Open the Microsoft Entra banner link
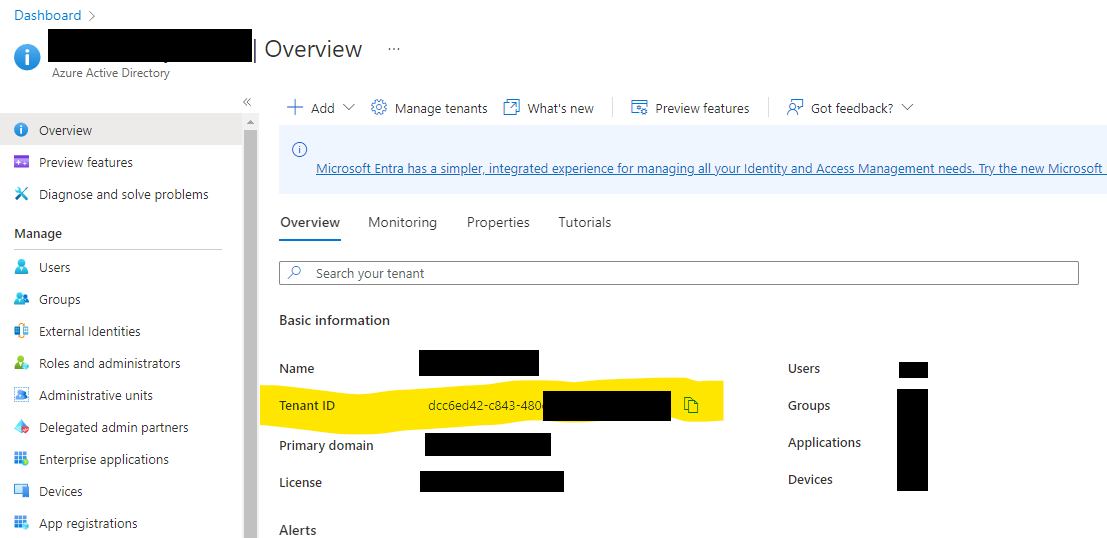This screenshot has width=1107, height=538. [711, 169]
